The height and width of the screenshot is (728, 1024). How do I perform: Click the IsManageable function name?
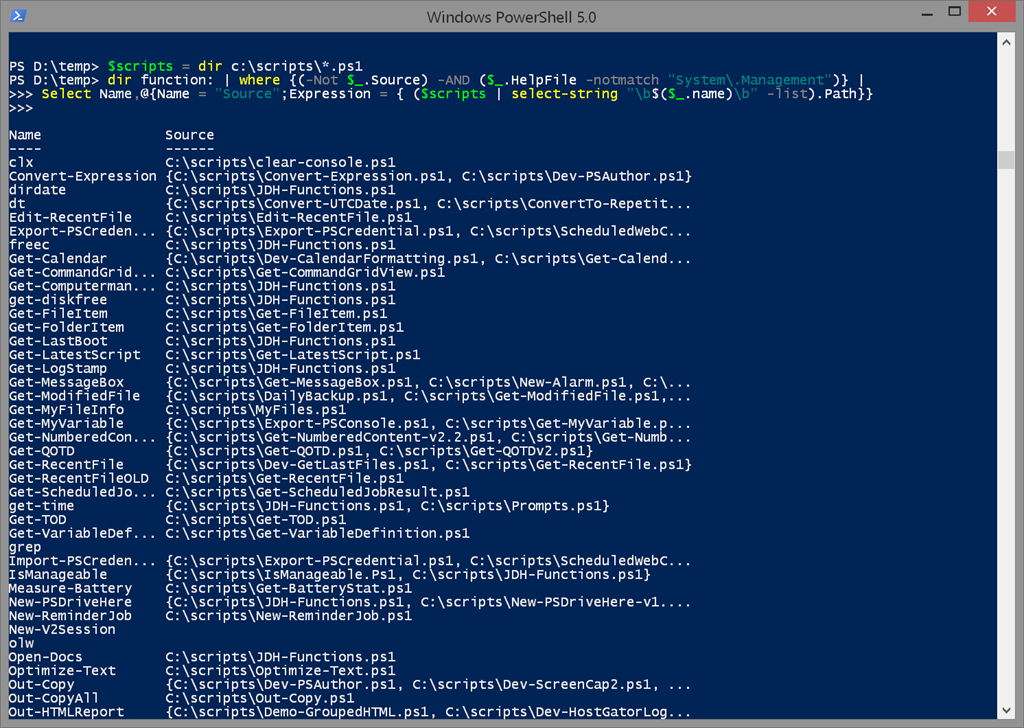(x=58, y=575)
